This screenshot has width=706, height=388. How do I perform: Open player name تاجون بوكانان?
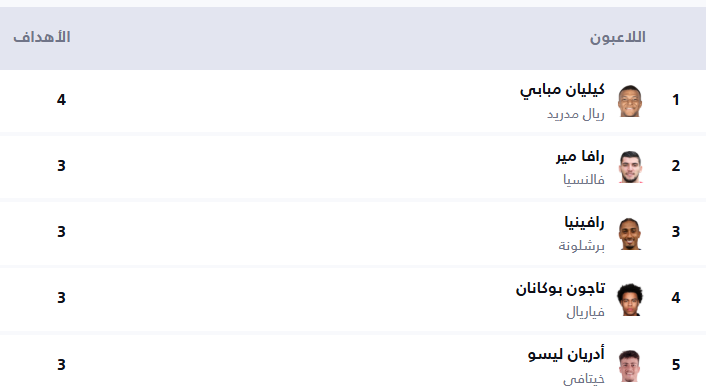560,288
